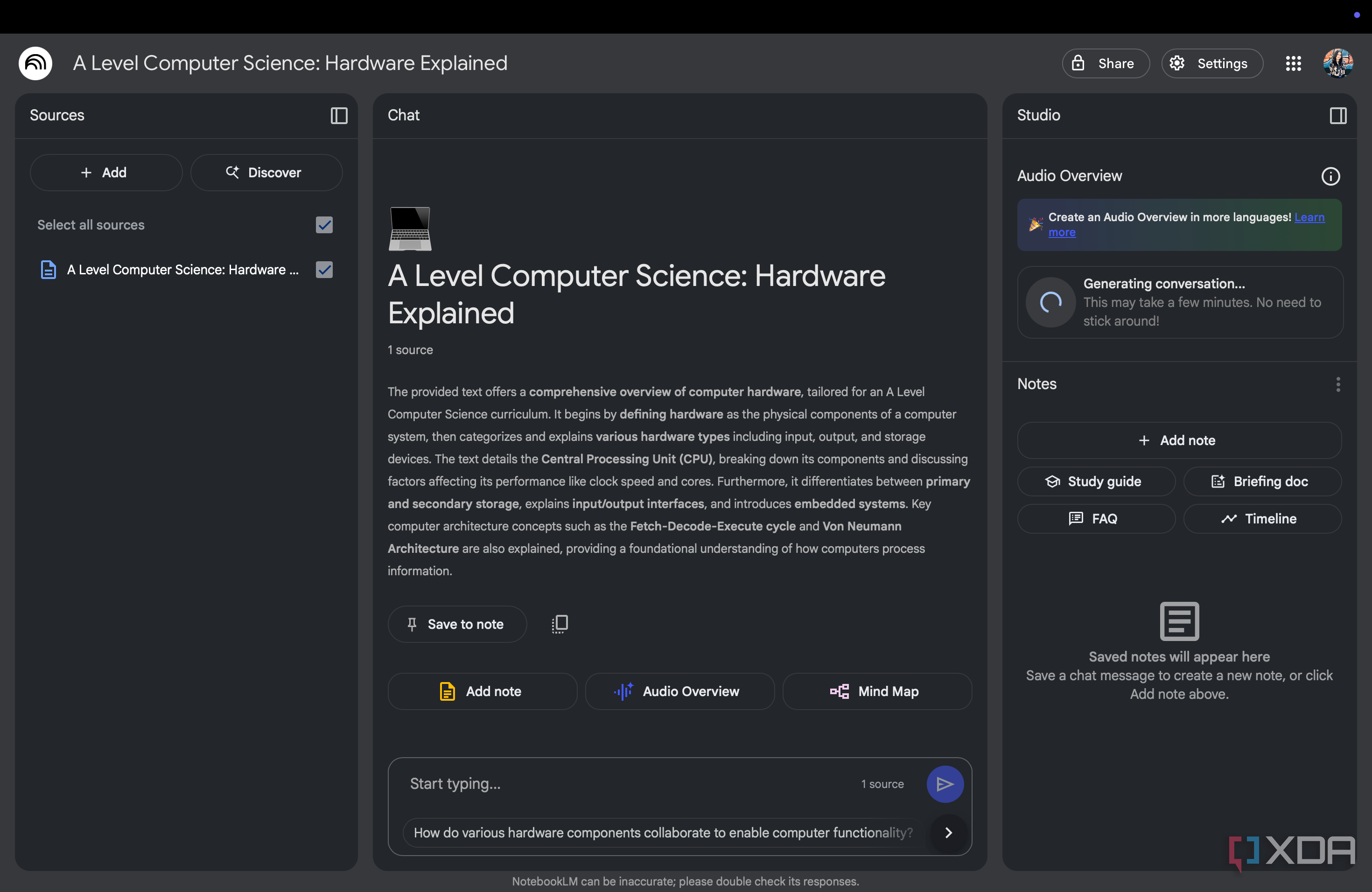The image size is (1372, 892).
Task: Open the Discover sources button
Action: click(x=266, y=172)
